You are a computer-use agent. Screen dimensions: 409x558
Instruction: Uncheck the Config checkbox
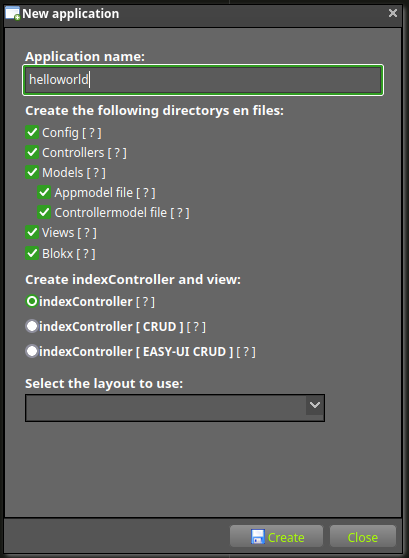[x=32, y=132]
